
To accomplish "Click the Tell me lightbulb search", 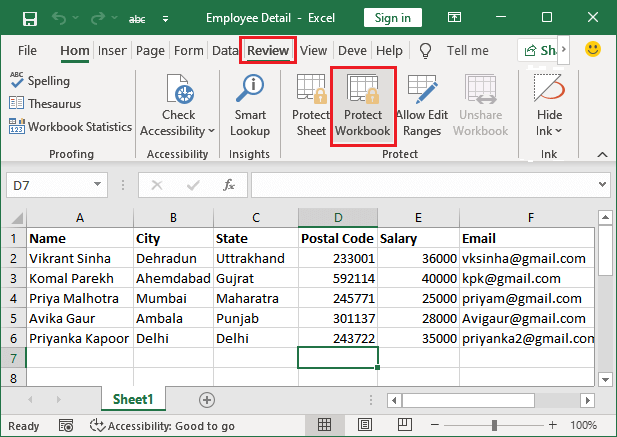I will 425,51.
